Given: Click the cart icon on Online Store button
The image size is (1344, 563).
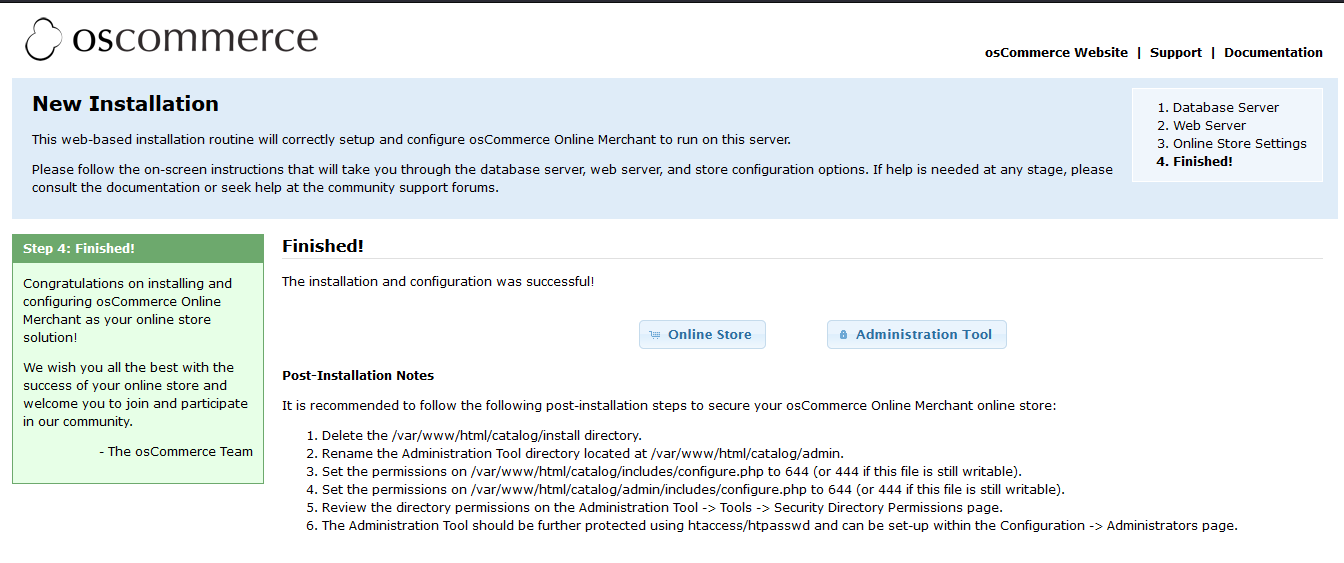Looking at the screenshot, I should click(x=655, y=335).
